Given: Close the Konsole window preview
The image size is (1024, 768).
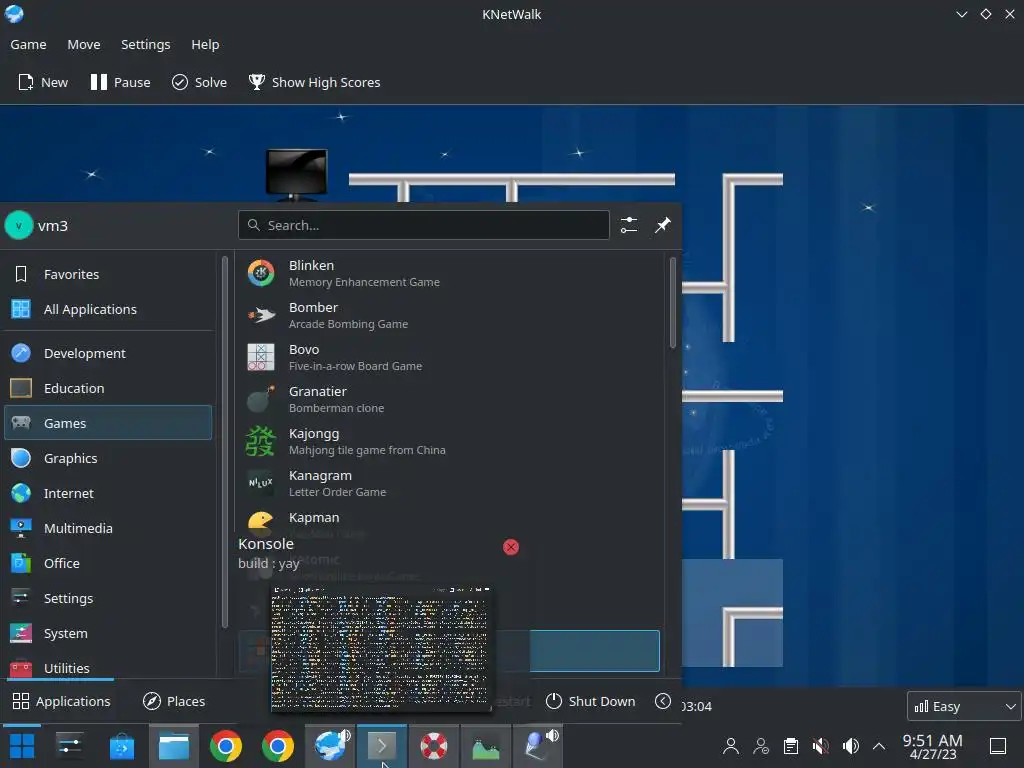Looking at the screenshot, I should coord(511,547).
